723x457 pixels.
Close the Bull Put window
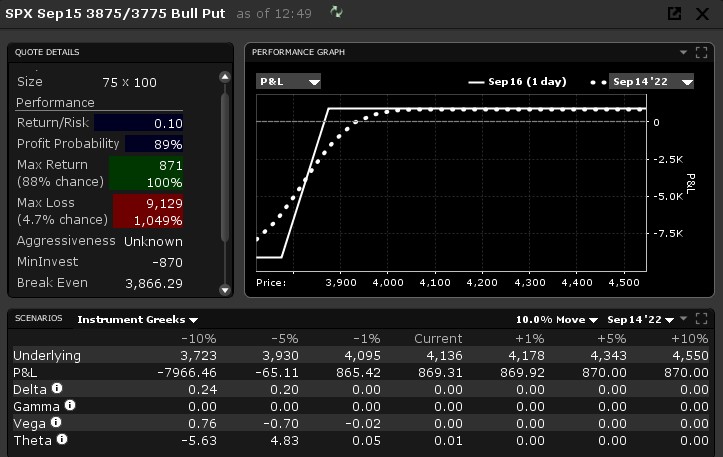point(703,13)
